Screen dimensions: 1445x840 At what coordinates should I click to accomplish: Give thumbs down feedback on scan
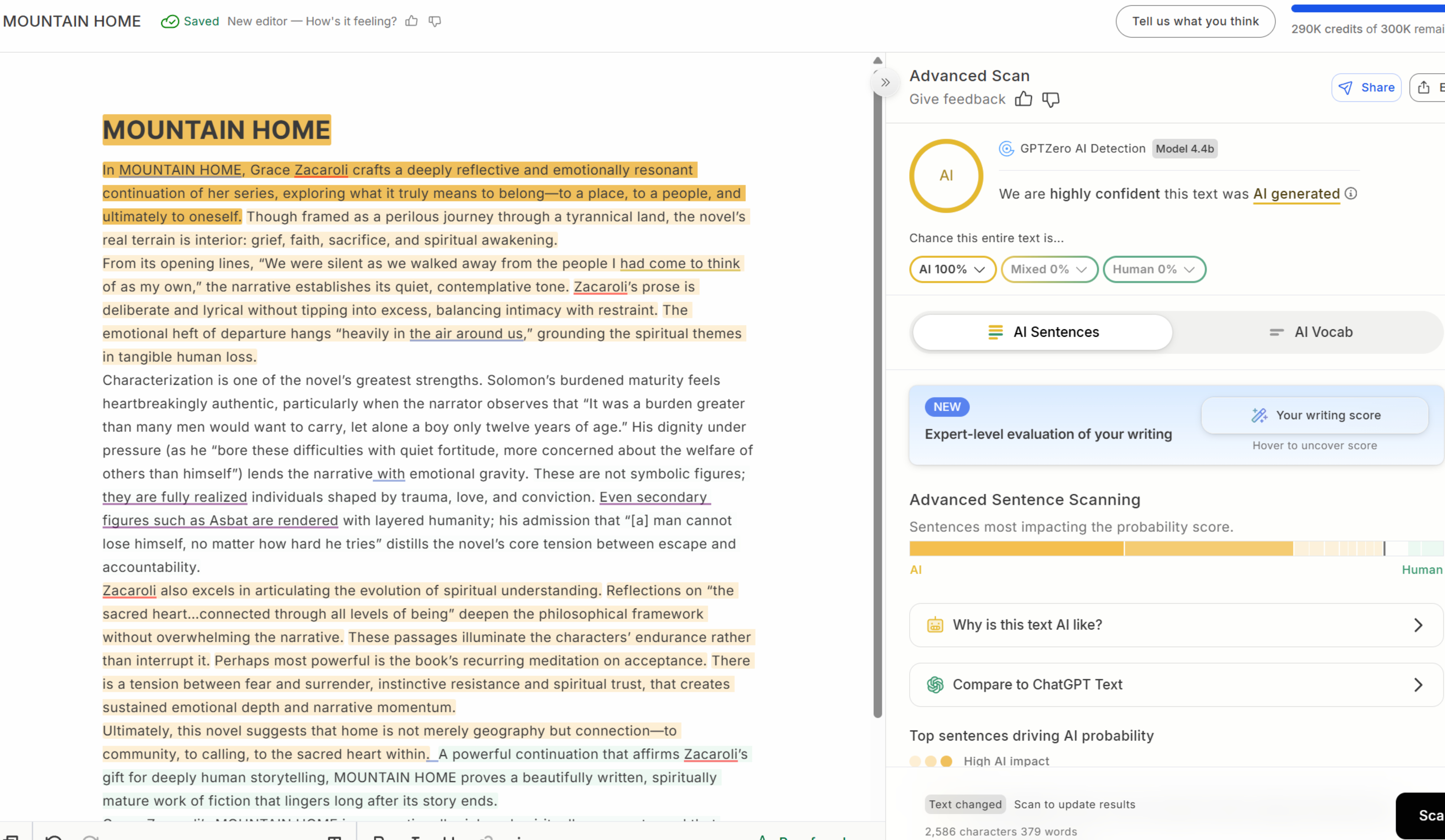coord(1051,99)
